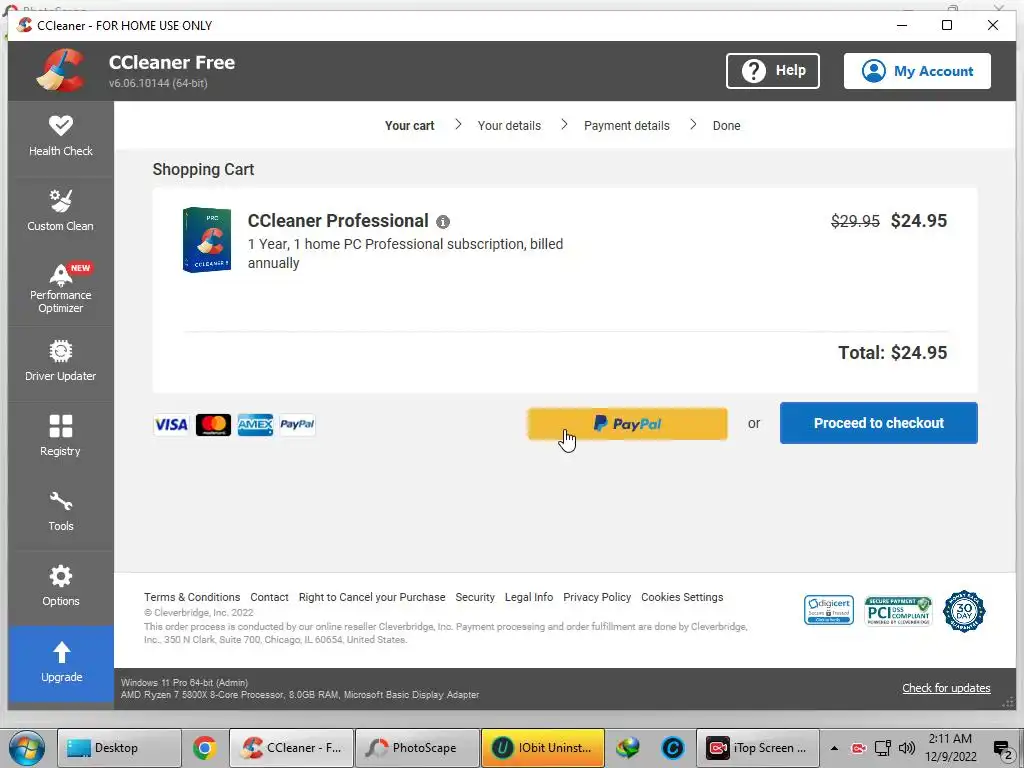Click the PCI DSS compliant badge
The width and height of the screenshot is (1024, 768).
pos(898,611)
